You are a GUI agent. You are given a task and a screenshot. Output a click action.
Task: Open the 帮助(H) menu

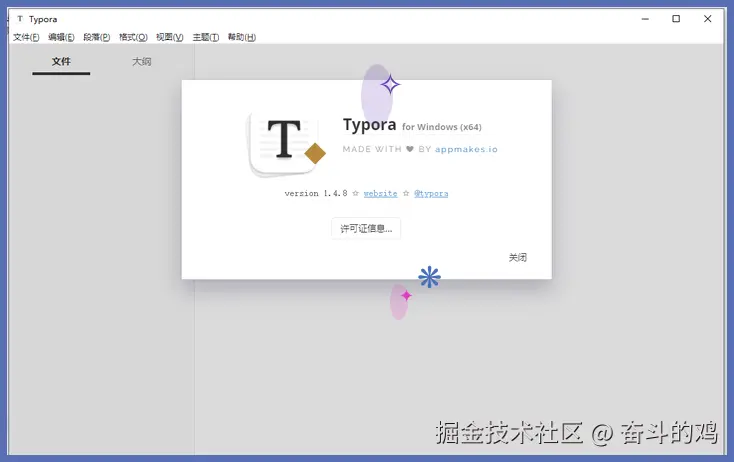point(242,37)
